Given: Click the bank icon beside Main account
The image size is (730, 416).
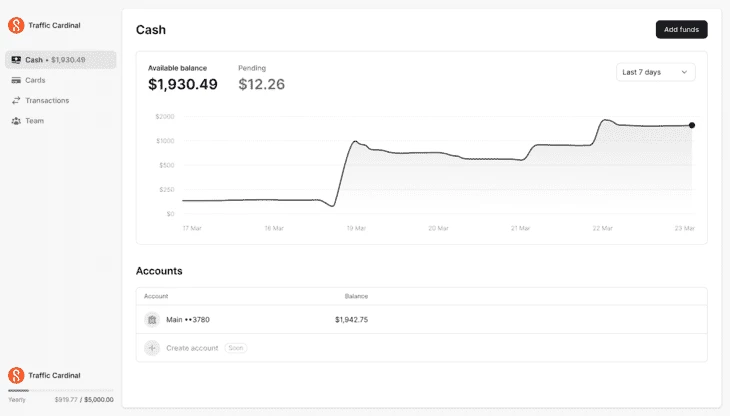Looking at the screenshot, I should coord(152,319).
